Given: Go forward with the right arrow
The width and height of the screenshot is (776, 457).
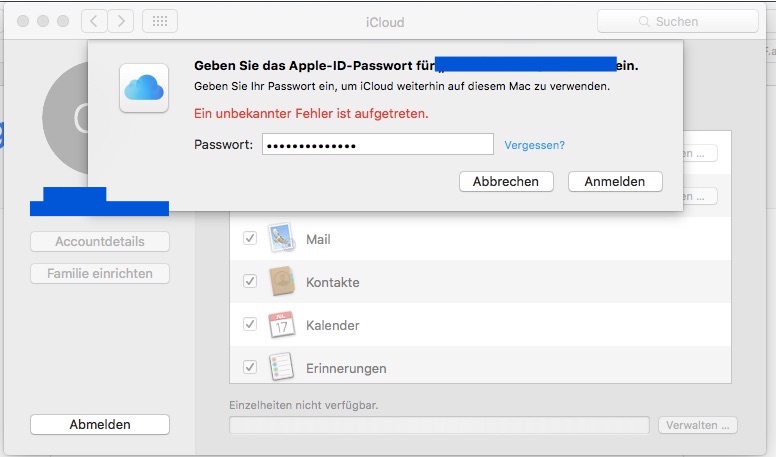Looking at the screenshot, I should click(x=121, y=21).
